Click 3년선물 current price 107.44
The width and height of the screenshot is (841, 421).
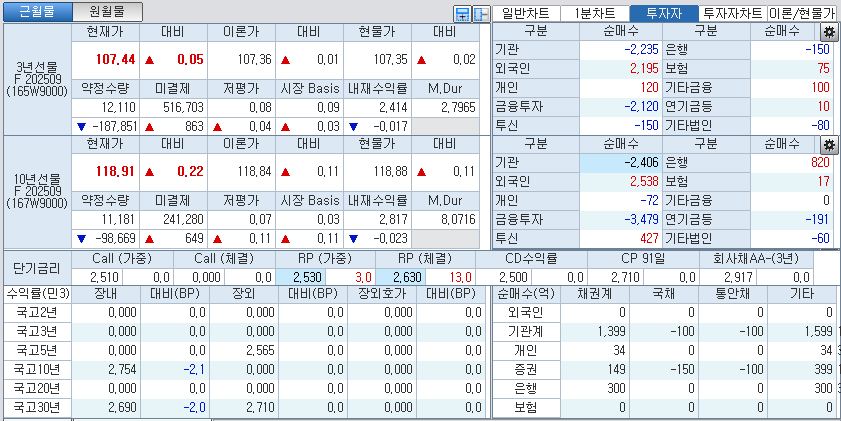click(x=115, y=60)
